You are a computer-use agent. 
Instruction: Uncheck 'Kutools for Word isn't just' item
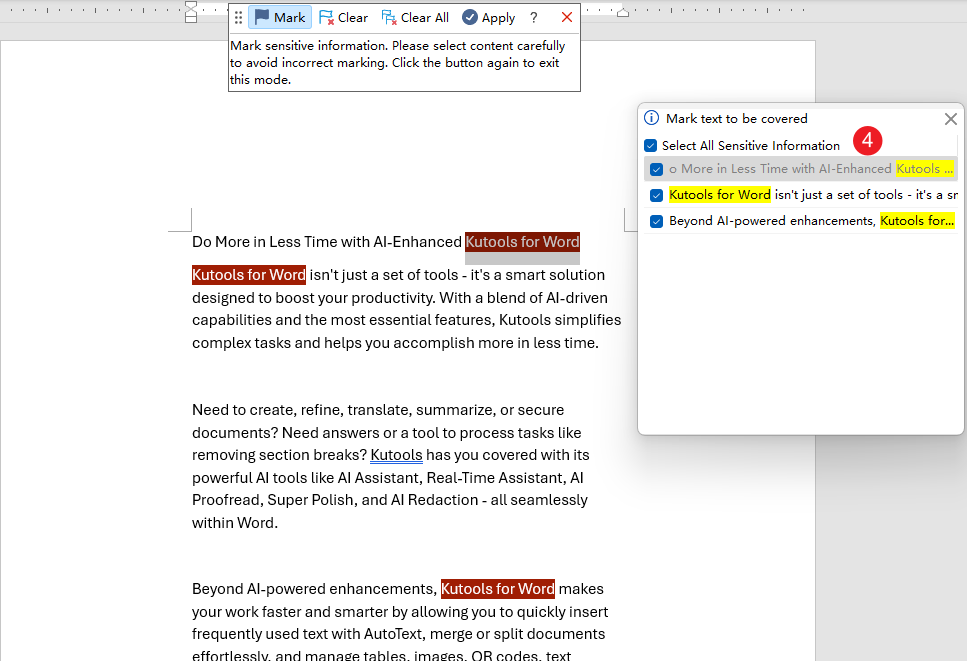tap(657, 195)
